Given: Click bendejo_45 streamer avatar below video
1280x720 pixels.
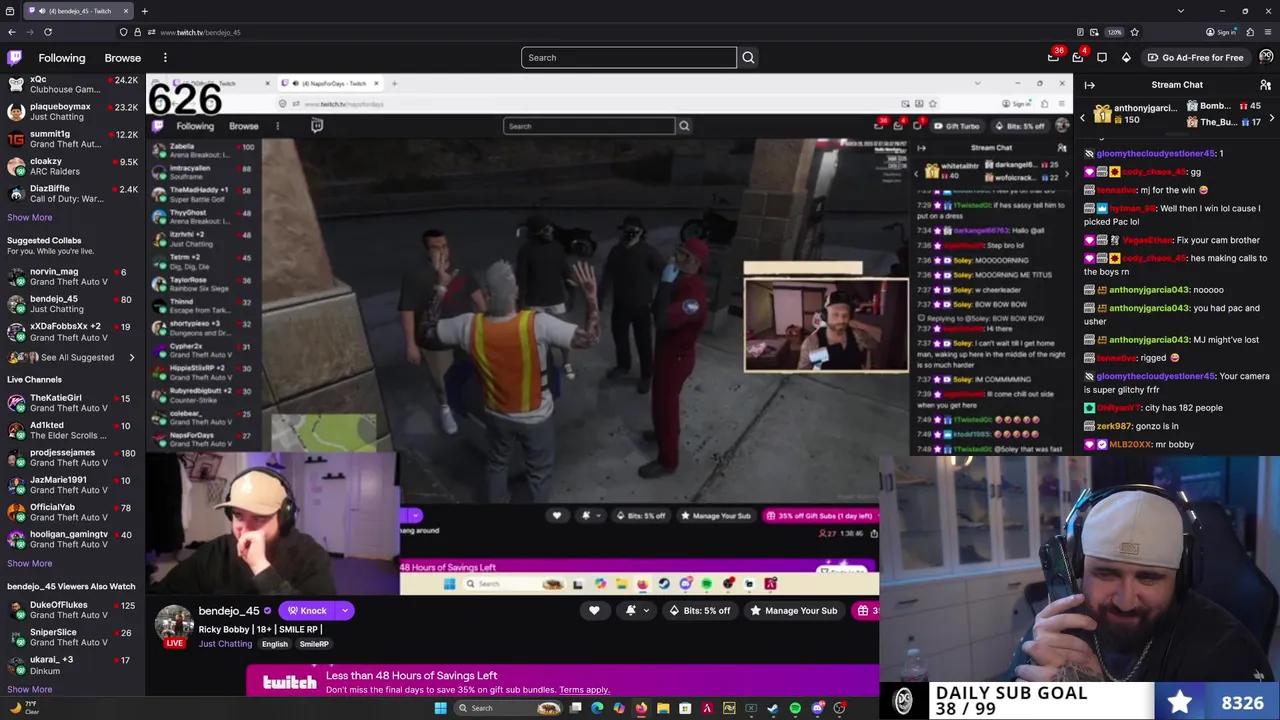Looking at the screenshot, I should click(174, 624).
